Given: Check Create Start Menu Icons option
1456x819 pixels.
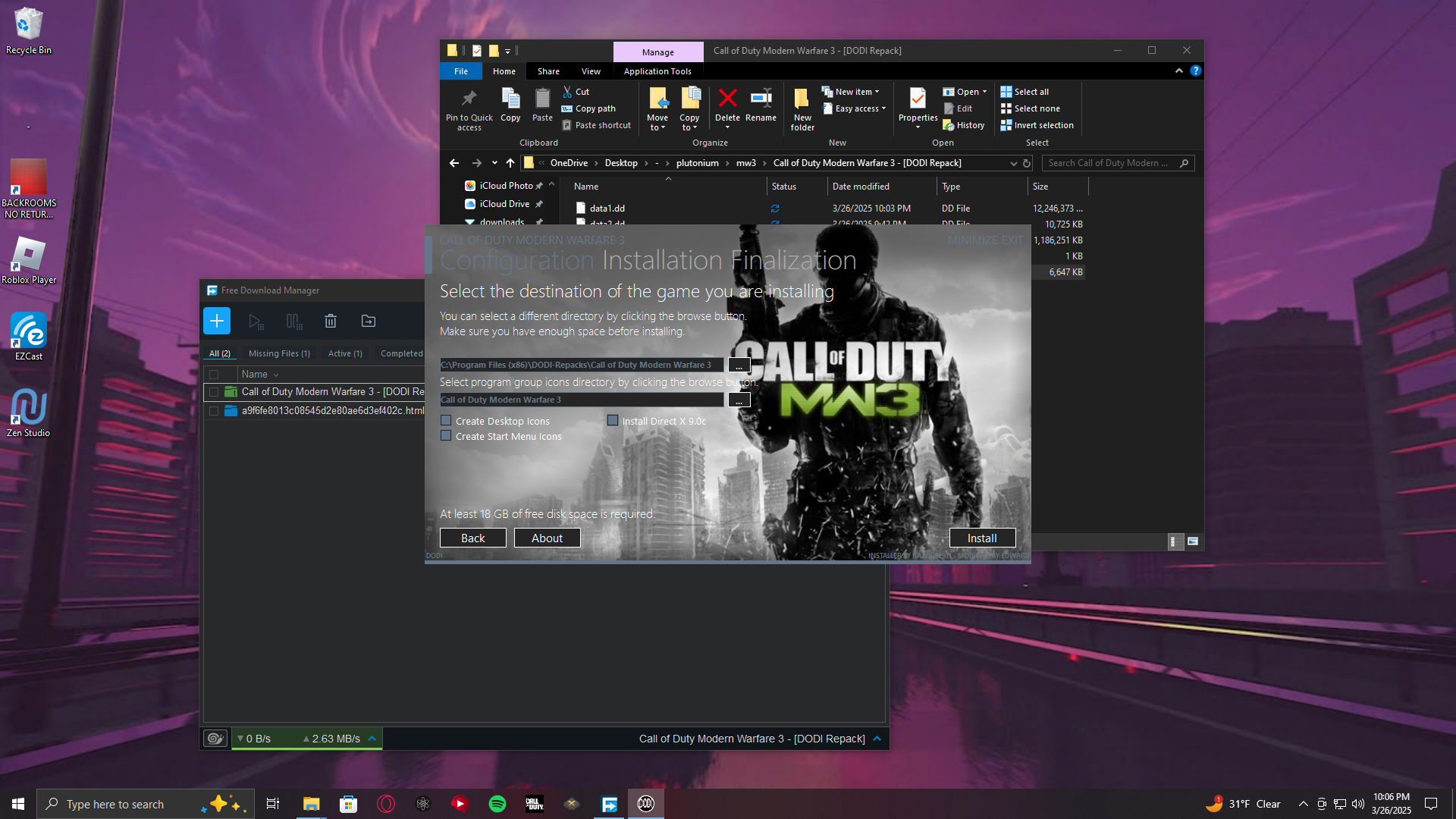Looking at the screenshot, I should coord(446,436).
